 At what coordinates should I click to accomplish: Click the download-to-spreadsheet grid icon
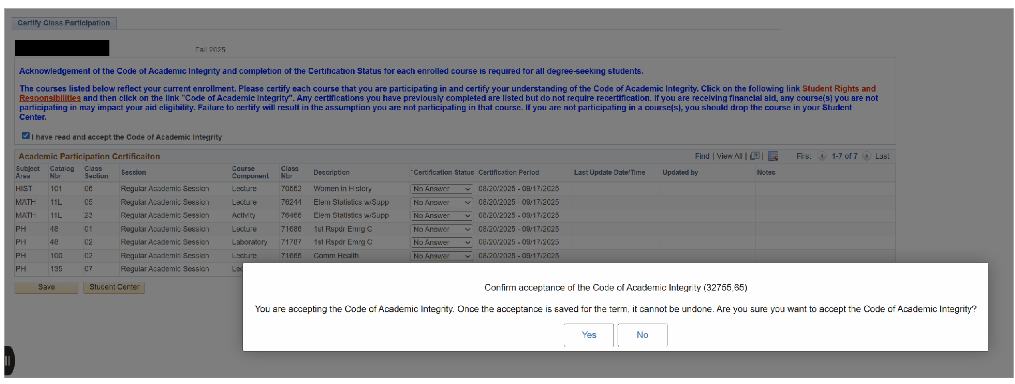coord(773,156)
